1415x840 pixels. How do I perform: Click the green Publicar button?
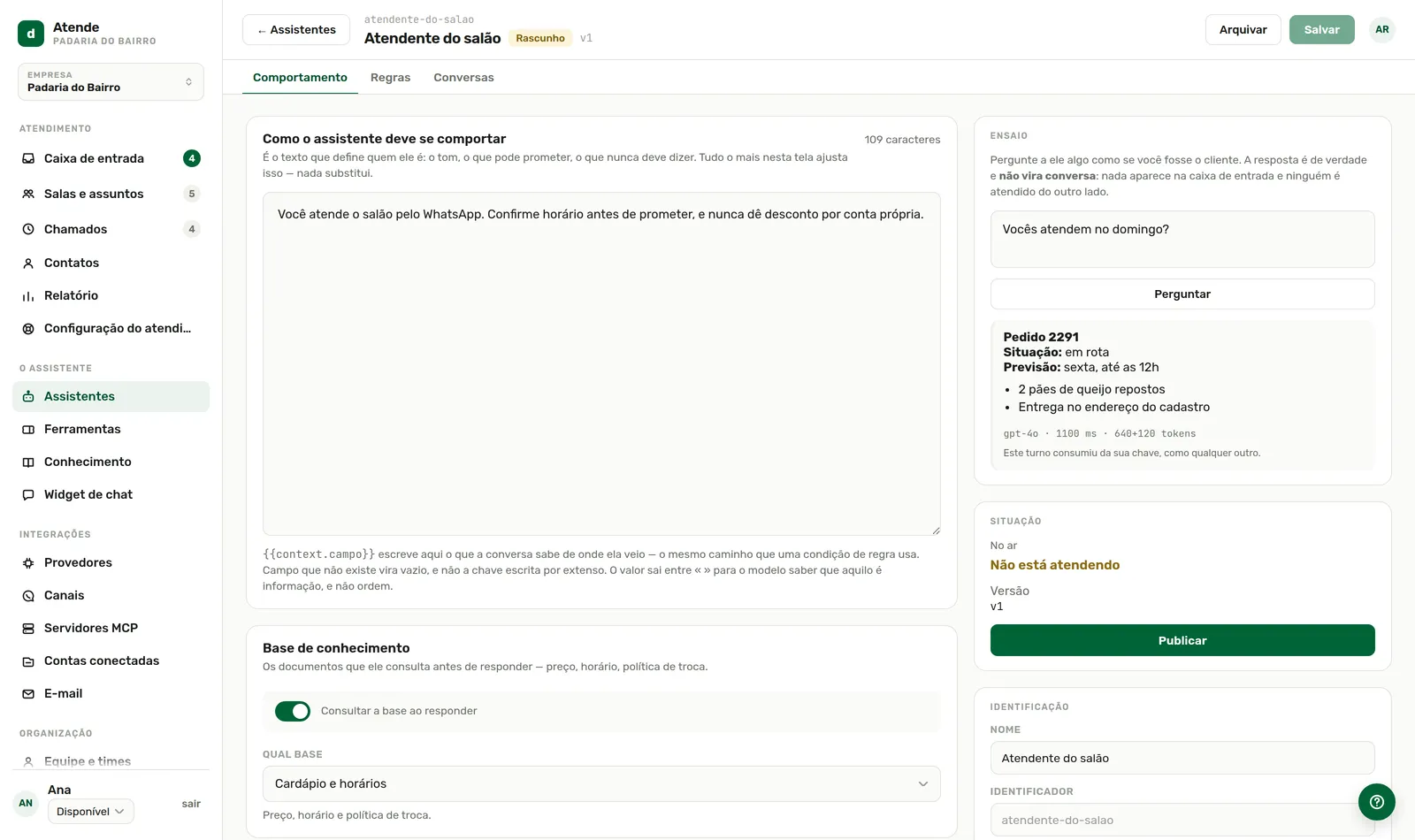[x=1182, y=640]
